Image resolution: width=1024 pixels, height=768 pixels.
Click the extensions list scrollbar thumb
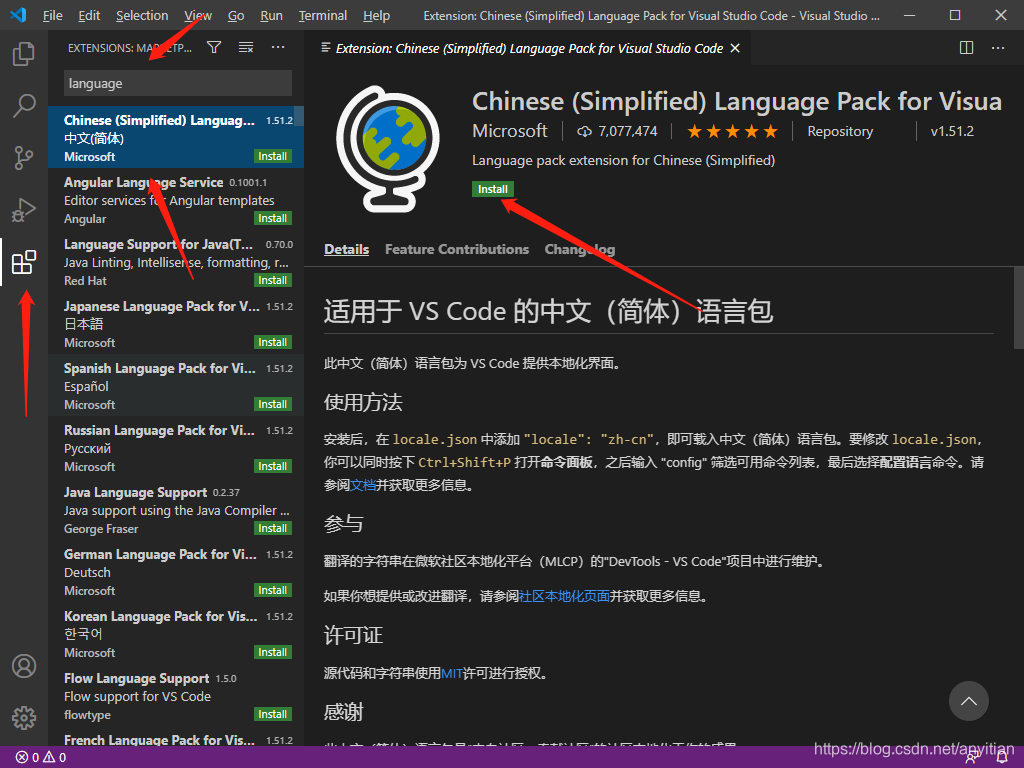coord(299,116)
